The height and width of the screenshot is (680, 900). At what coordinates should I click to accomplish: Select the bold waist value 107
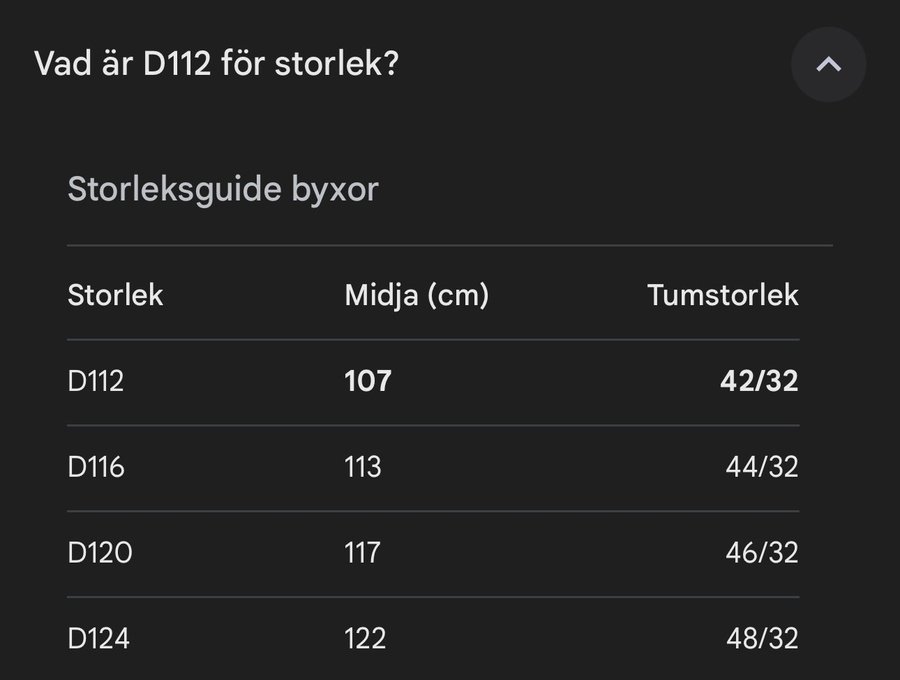[x=368, y=381]
